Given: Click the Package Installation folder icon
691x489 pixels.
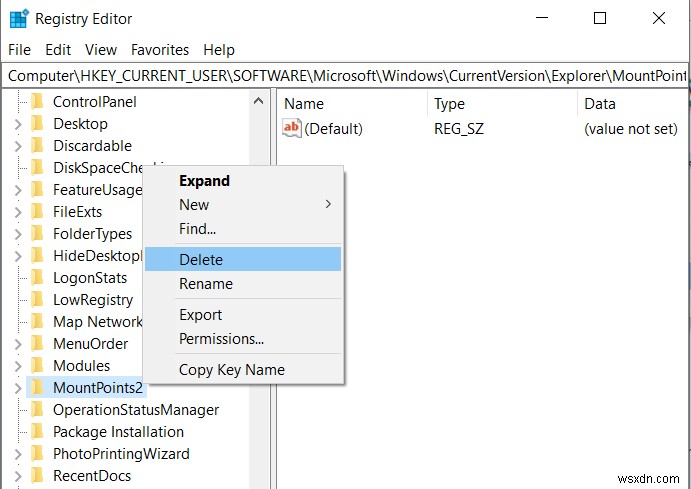Looking at the screenshot, I should coord(38,432).
